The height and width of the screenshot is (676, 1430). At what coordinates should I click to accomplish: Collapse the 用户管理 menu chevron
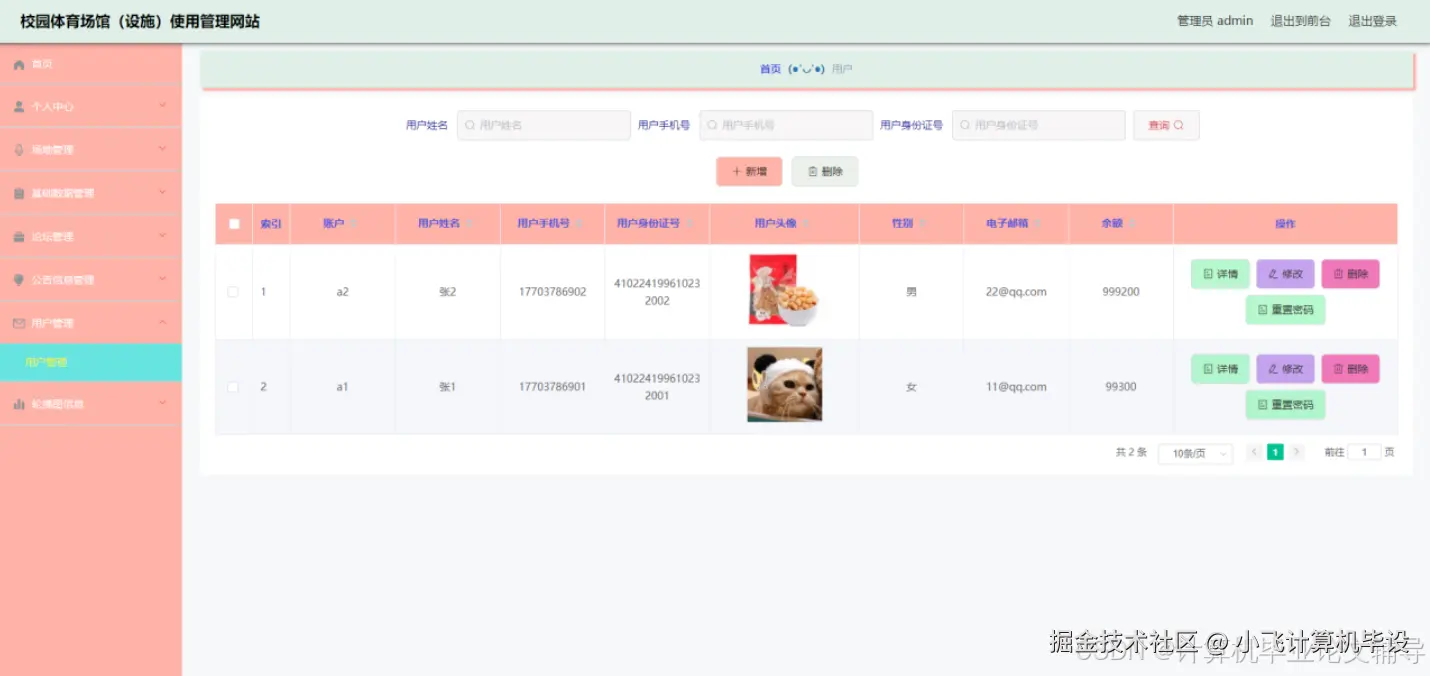click(163, 322)
